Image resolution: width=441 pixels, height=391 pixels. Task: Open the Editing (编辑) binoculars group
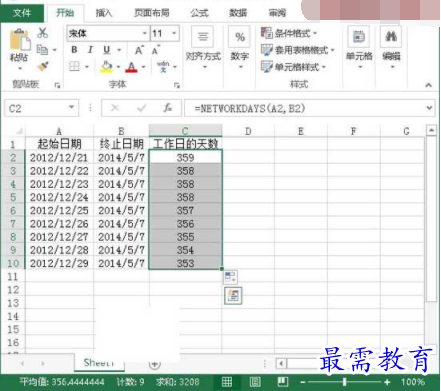tap(391, 48)
